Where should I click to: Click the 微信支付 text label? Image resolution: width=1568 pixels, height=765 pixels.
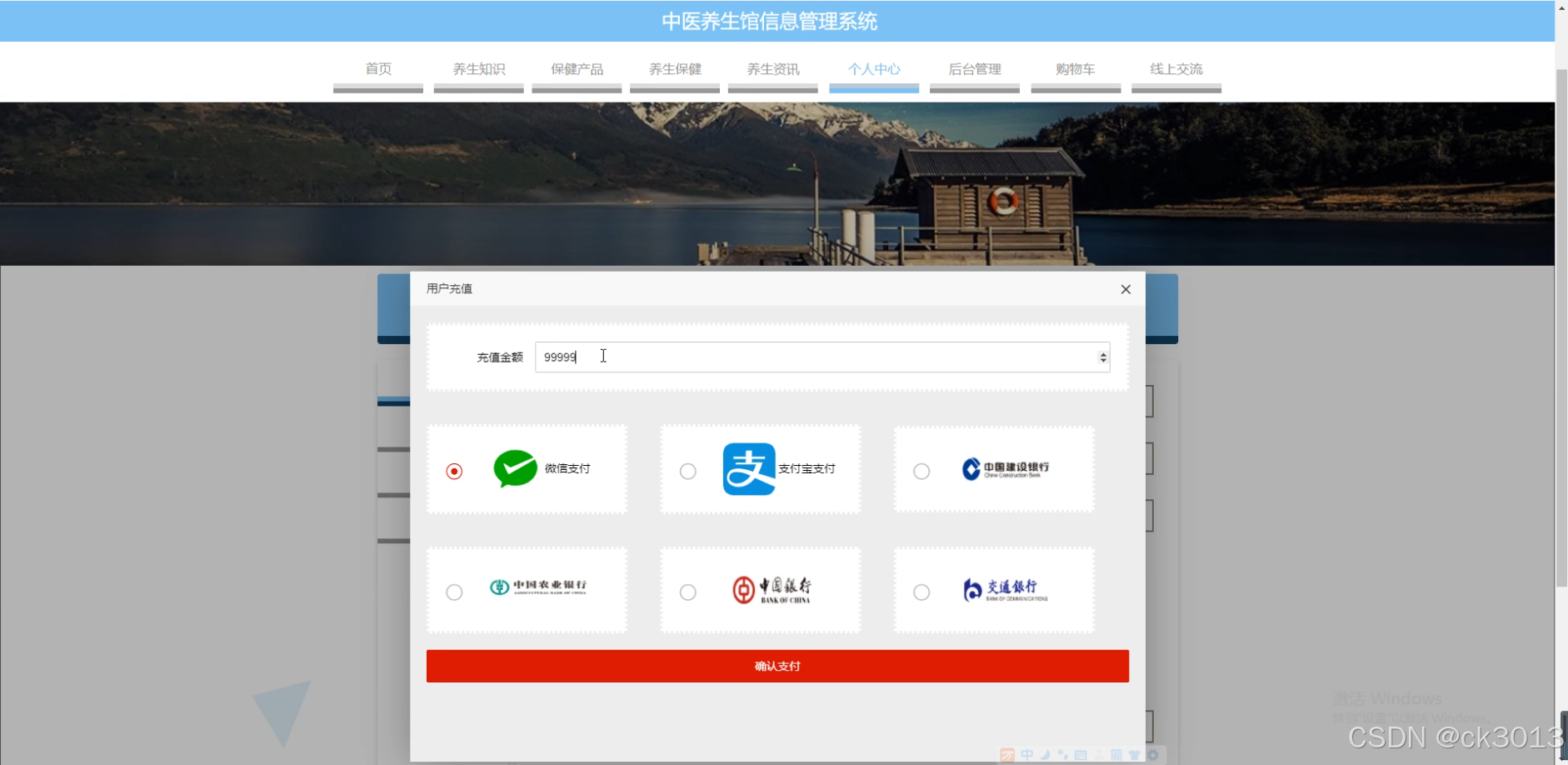567,468
